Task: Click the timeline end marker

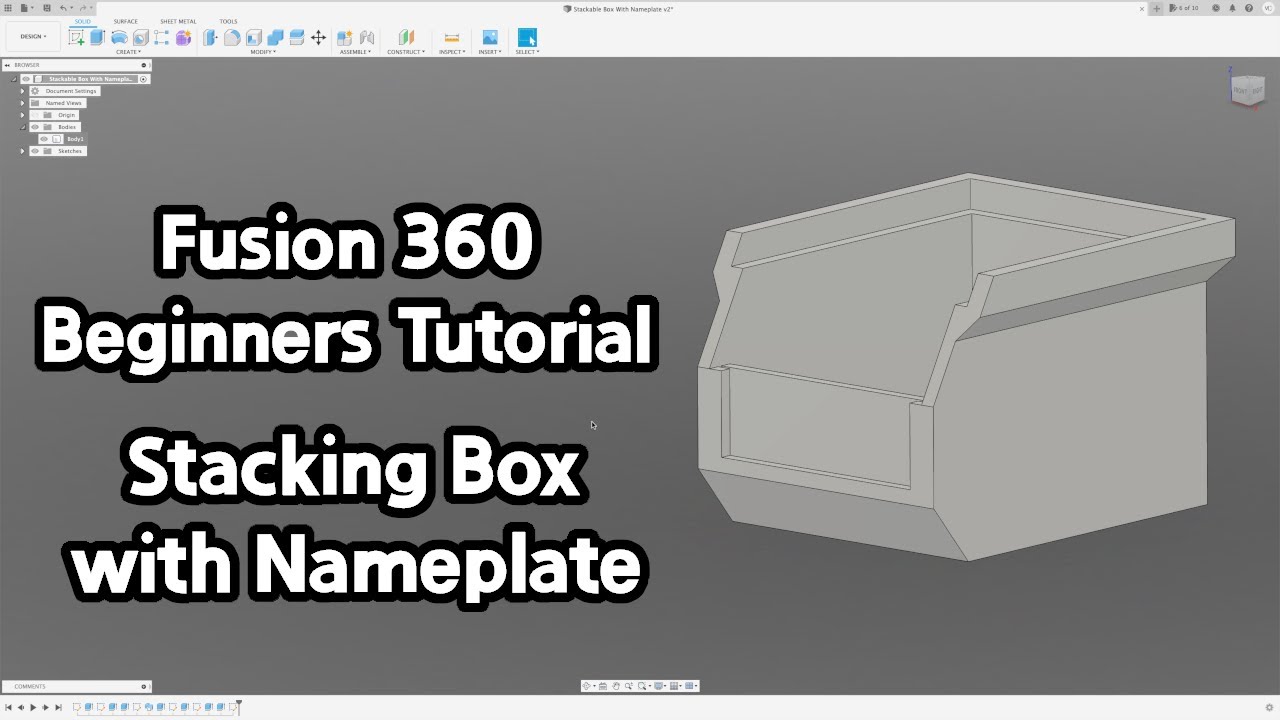Action: pyautogui.click(x=239, y=707)
